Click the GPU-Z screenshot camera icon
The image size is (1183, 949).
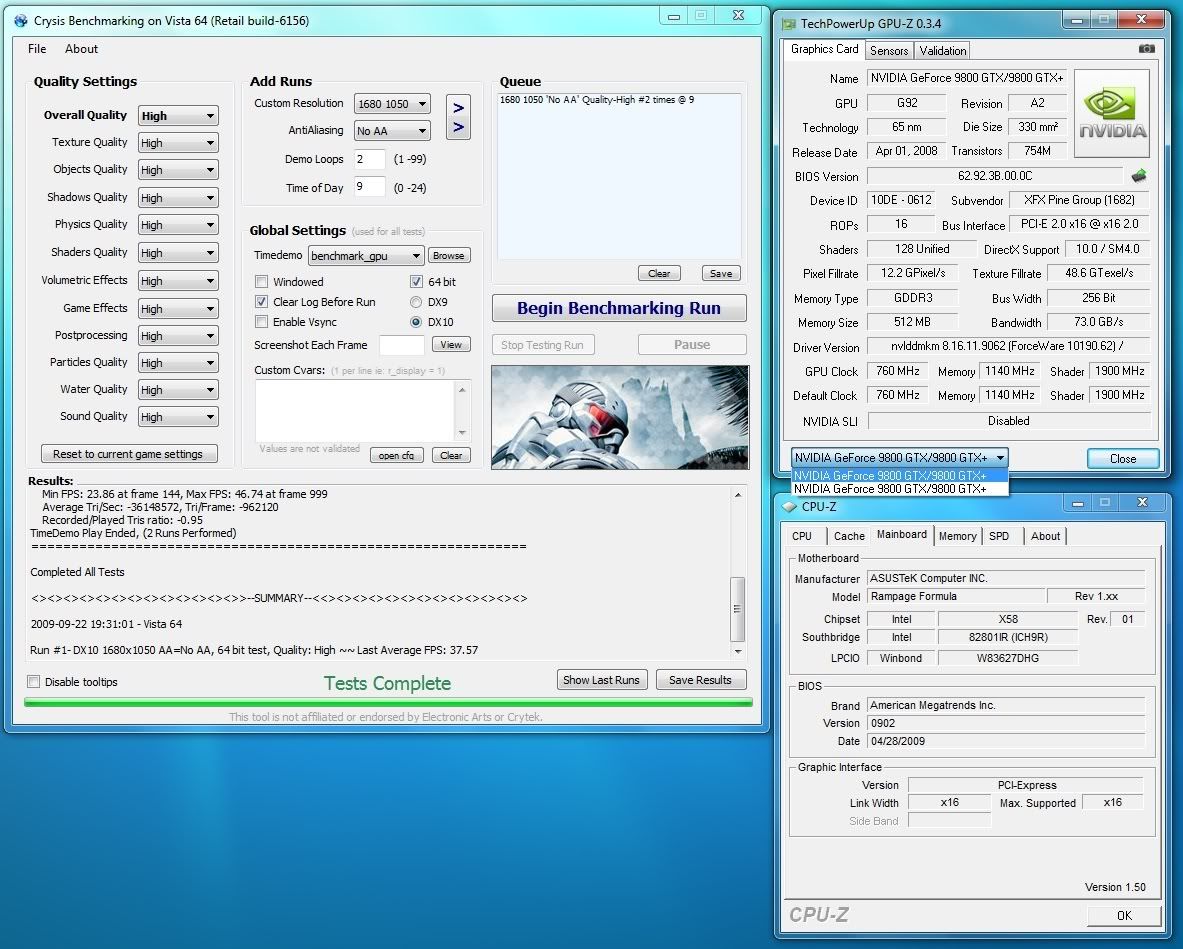point(1146,48)
